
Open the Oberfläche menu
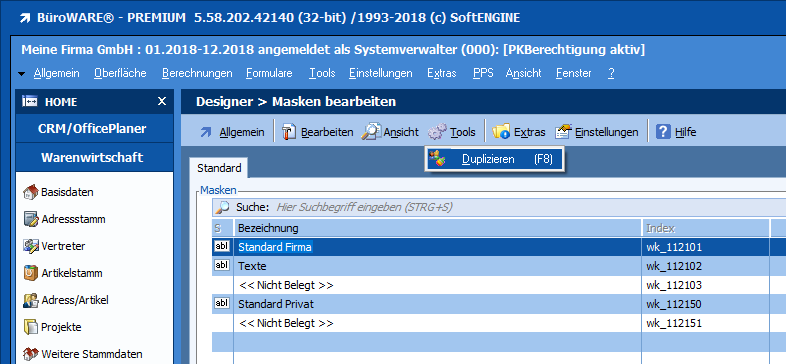pos(120,73)
